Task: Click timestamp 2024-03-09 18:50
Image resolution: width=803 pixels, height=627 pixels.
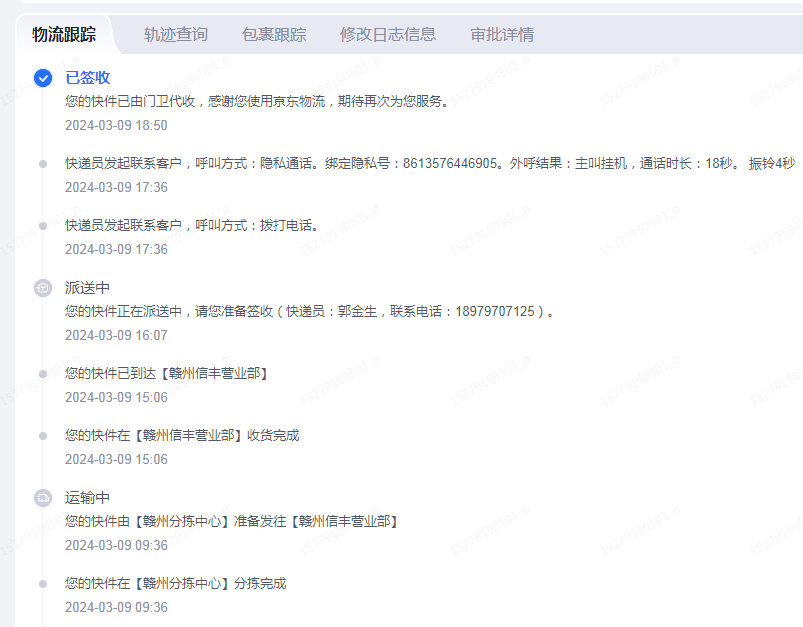Action: 116,126
